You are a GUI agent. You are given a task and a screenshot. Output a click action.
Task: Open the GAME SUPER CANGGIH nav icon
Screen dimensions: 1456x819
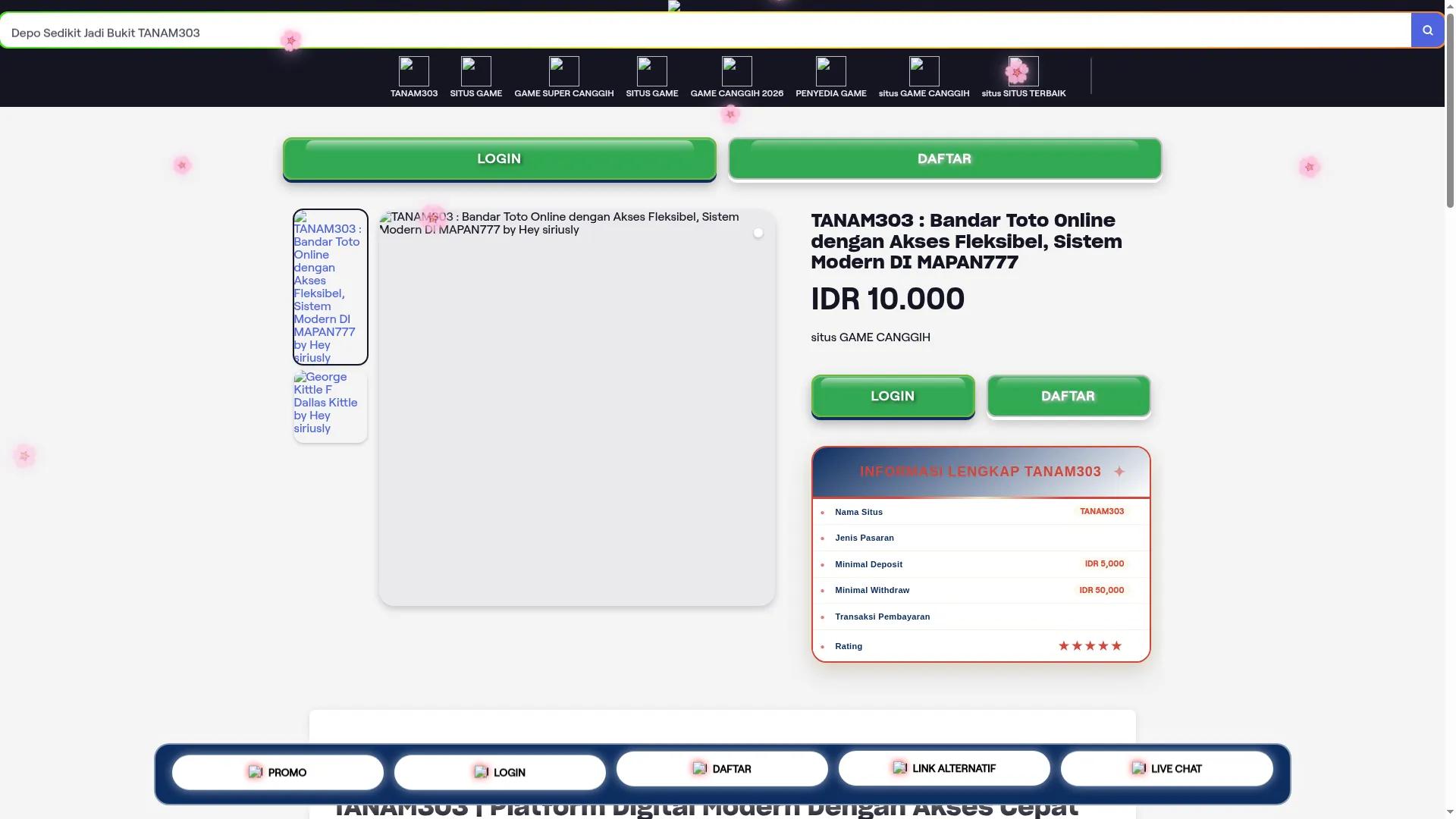tap(564, 71)
